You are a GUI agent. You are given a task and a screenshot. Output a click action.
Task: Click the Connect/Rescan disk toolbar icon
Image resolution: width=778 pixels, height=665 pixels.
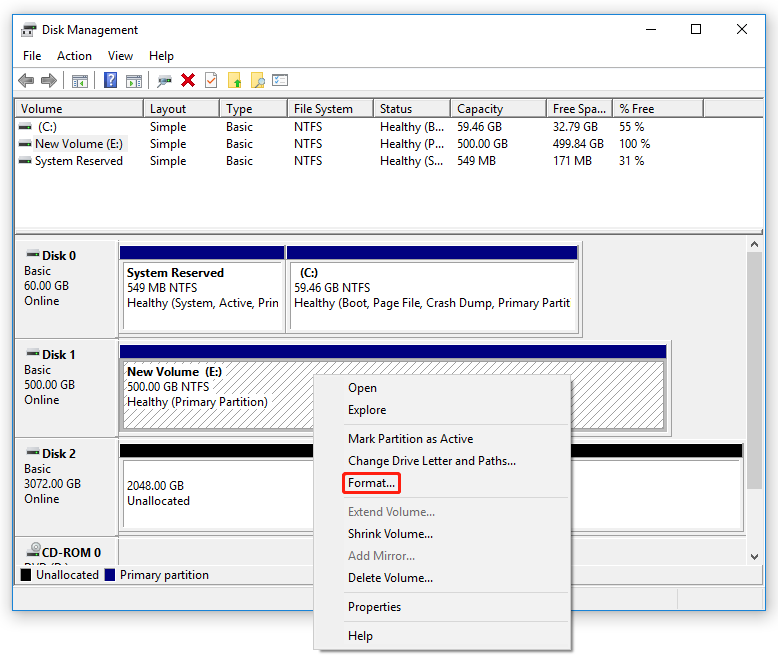[164, 80]
